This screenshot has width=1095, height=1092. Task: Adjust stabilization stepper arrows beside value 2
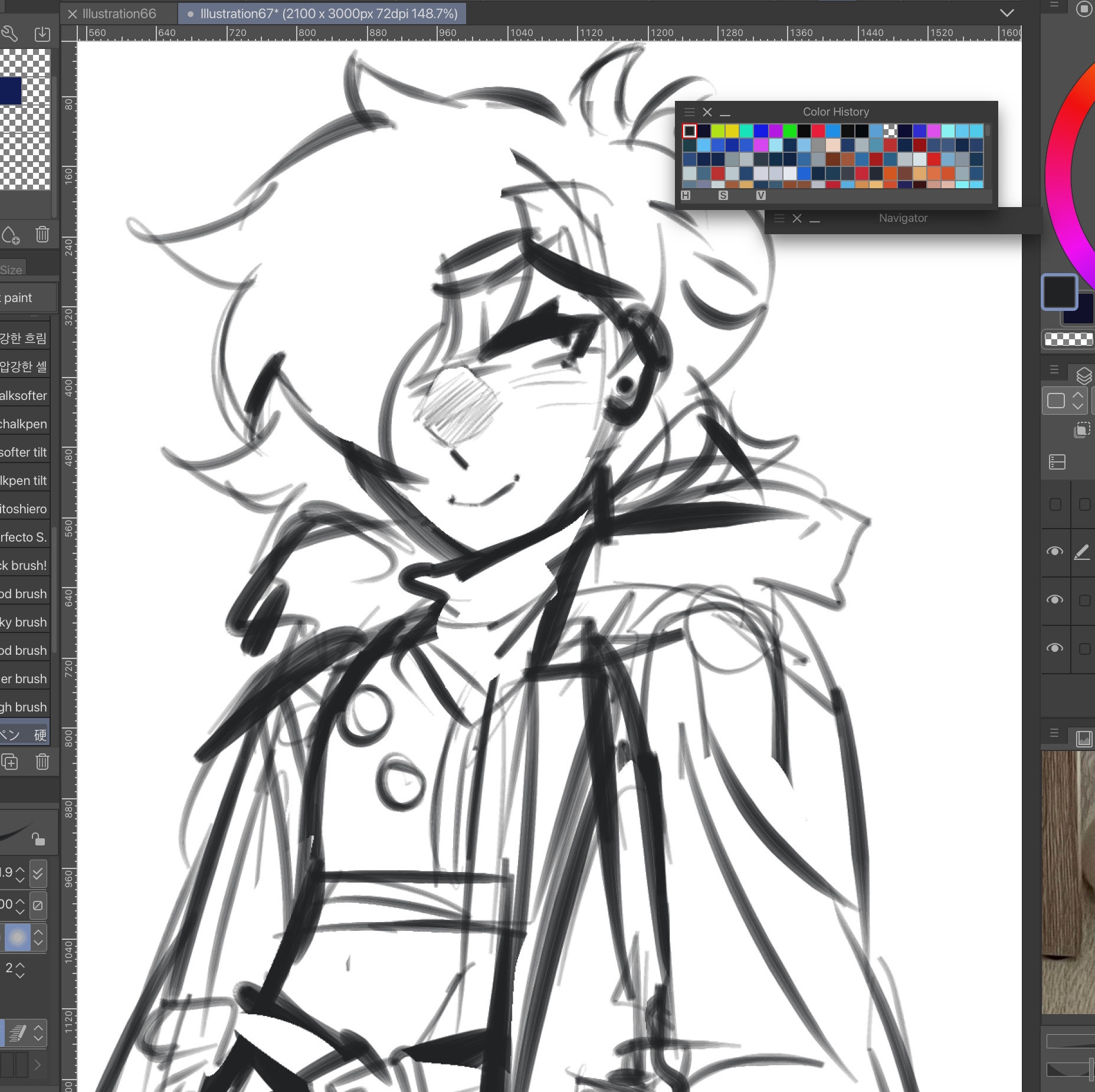20,970
